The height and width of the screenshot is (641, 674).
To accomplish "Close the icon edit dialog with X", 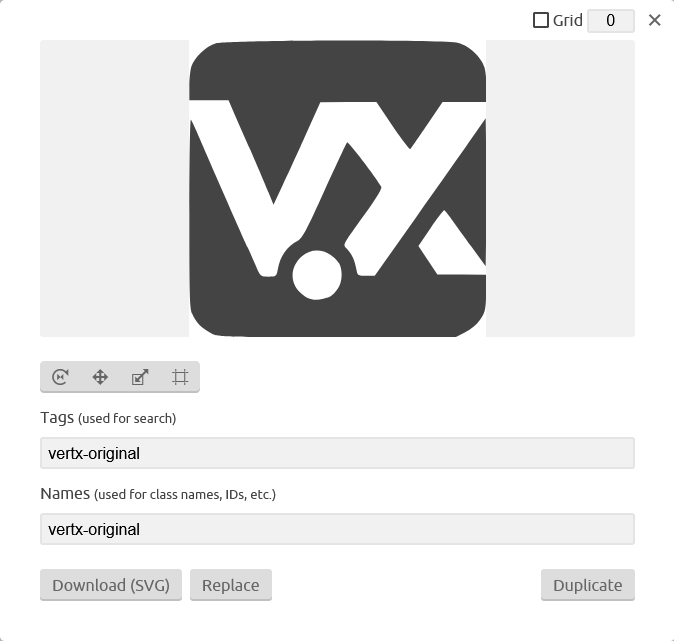I will [654, 20].
